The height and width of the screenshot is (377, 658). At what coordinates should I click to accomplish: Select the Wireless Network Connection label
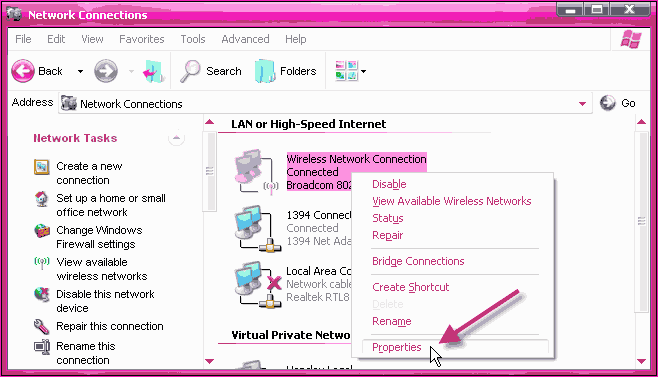(356, 159)
